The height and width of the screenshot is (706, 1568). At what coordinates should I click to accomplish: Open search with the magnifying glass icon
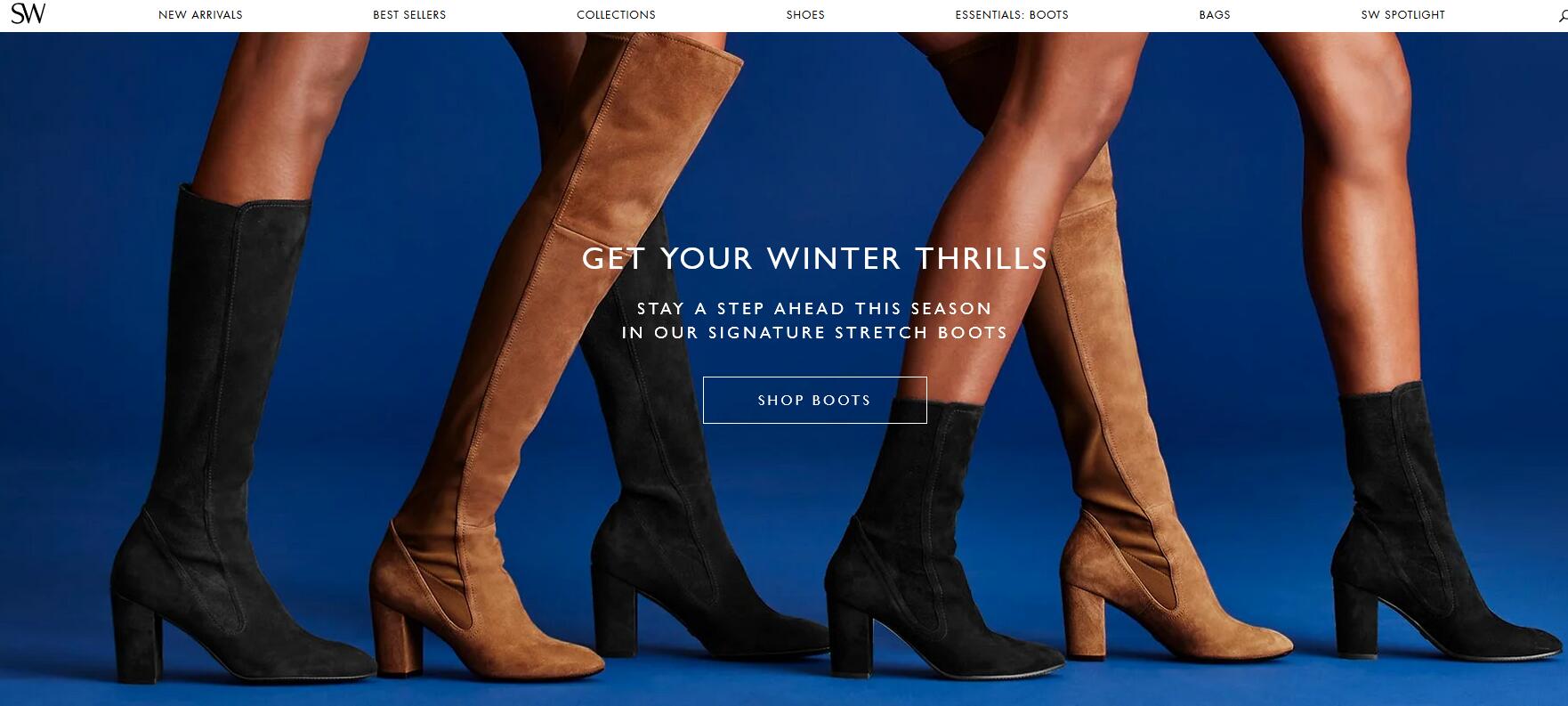pyautogui.click(x=1563, y=16)
